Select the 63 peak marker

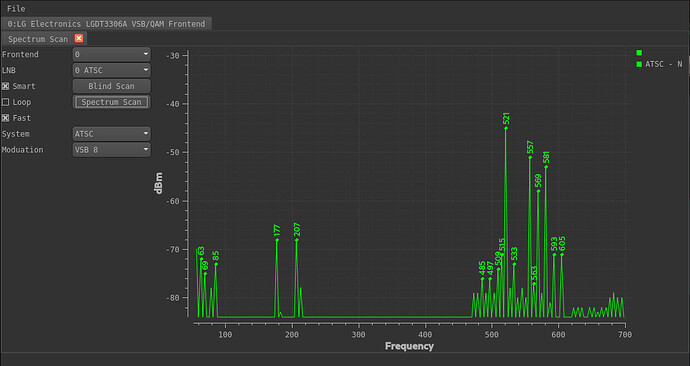pyautogui.click(x=201, y=259)
